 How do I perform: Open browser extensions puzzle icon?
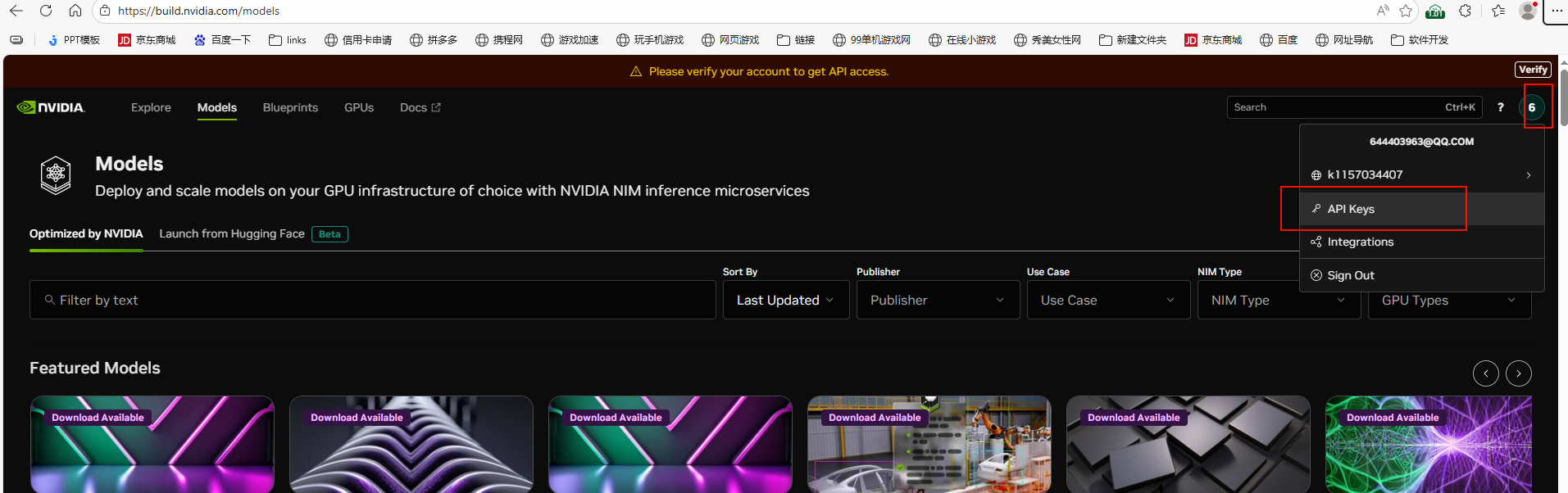[x=1466, y=11]
